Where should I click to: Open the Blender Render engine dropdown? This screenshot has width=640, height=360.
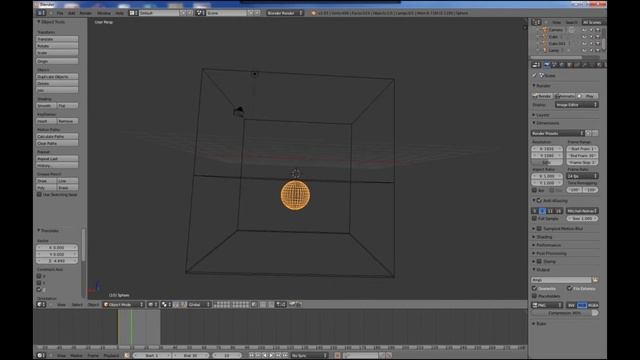pos(285,13)
